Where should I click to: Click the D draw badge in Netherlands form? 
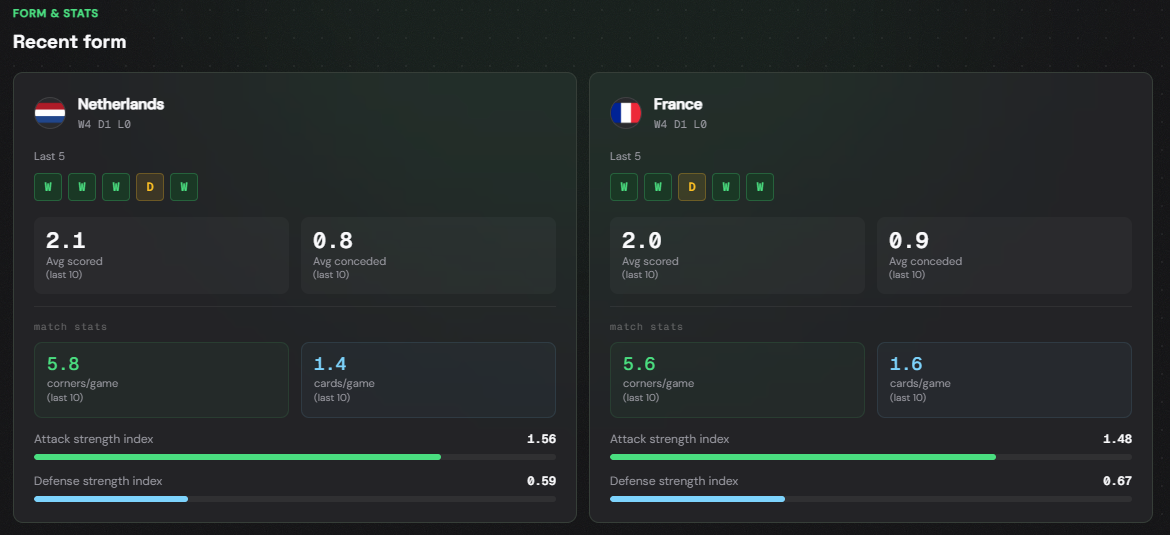tap(150, 187)
